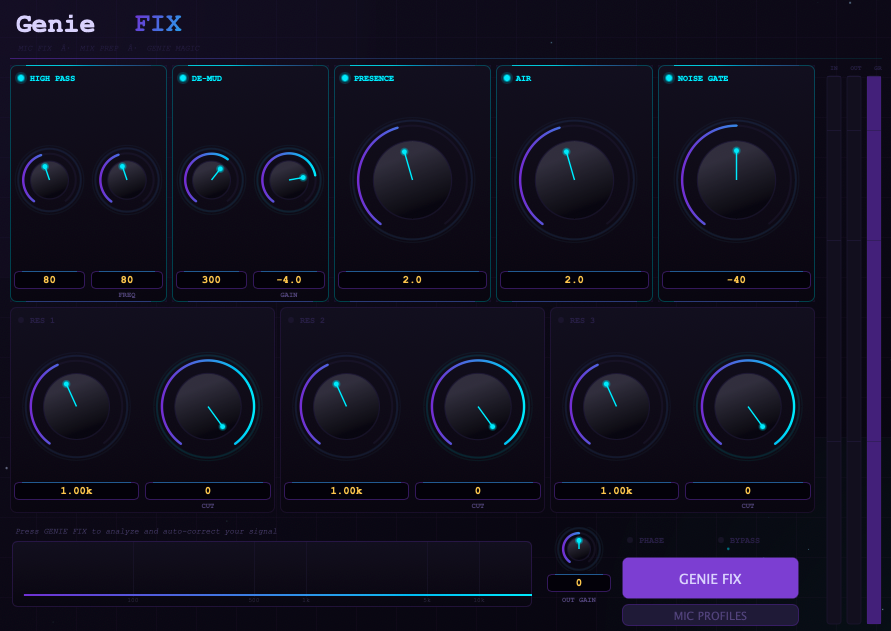Click the AIR value field 2.0
The width and height of the screenshot is (891, 631).
(x=574, y=280)
